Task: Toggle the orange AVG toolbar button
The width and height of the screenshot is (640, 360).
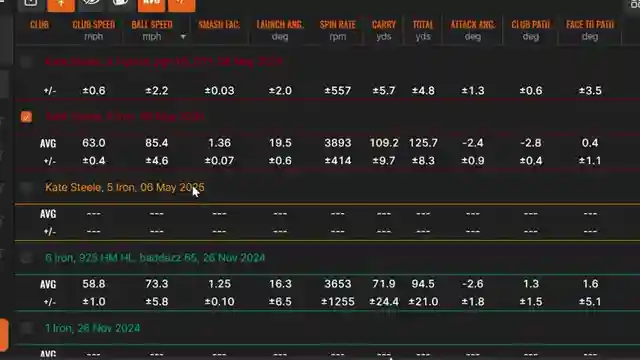Action: click(x=151, y=4)
